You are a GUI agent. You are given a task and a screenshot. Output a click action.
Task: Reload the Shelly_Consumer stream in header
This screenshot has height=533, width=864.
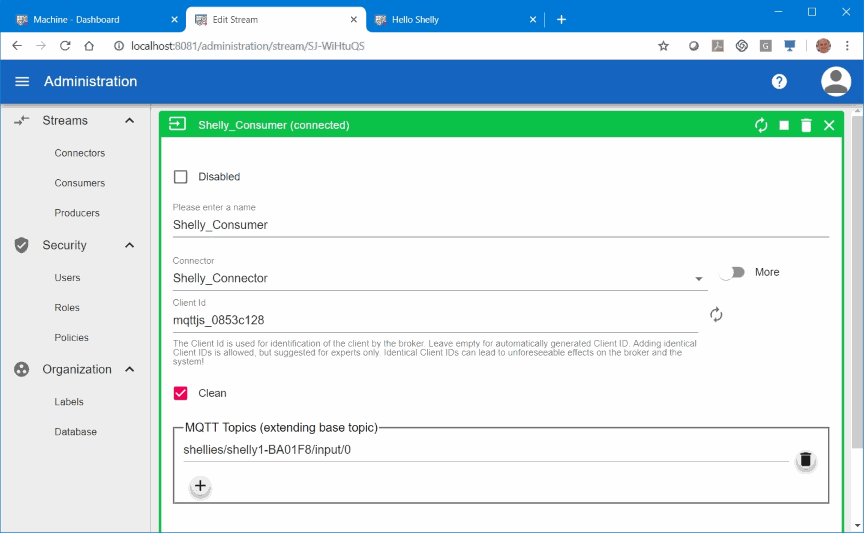(x=761, y=125)
